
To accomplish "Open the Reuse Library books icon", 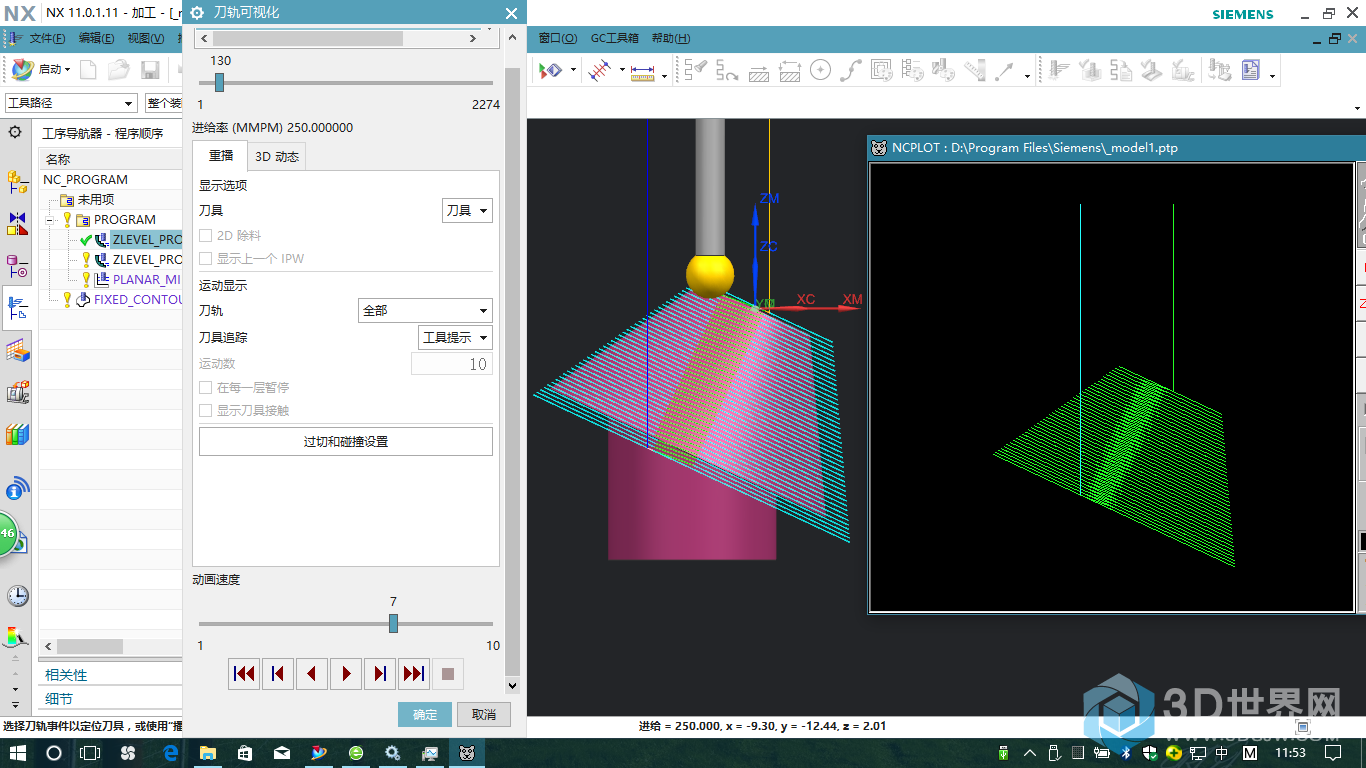I will [17, 435].
